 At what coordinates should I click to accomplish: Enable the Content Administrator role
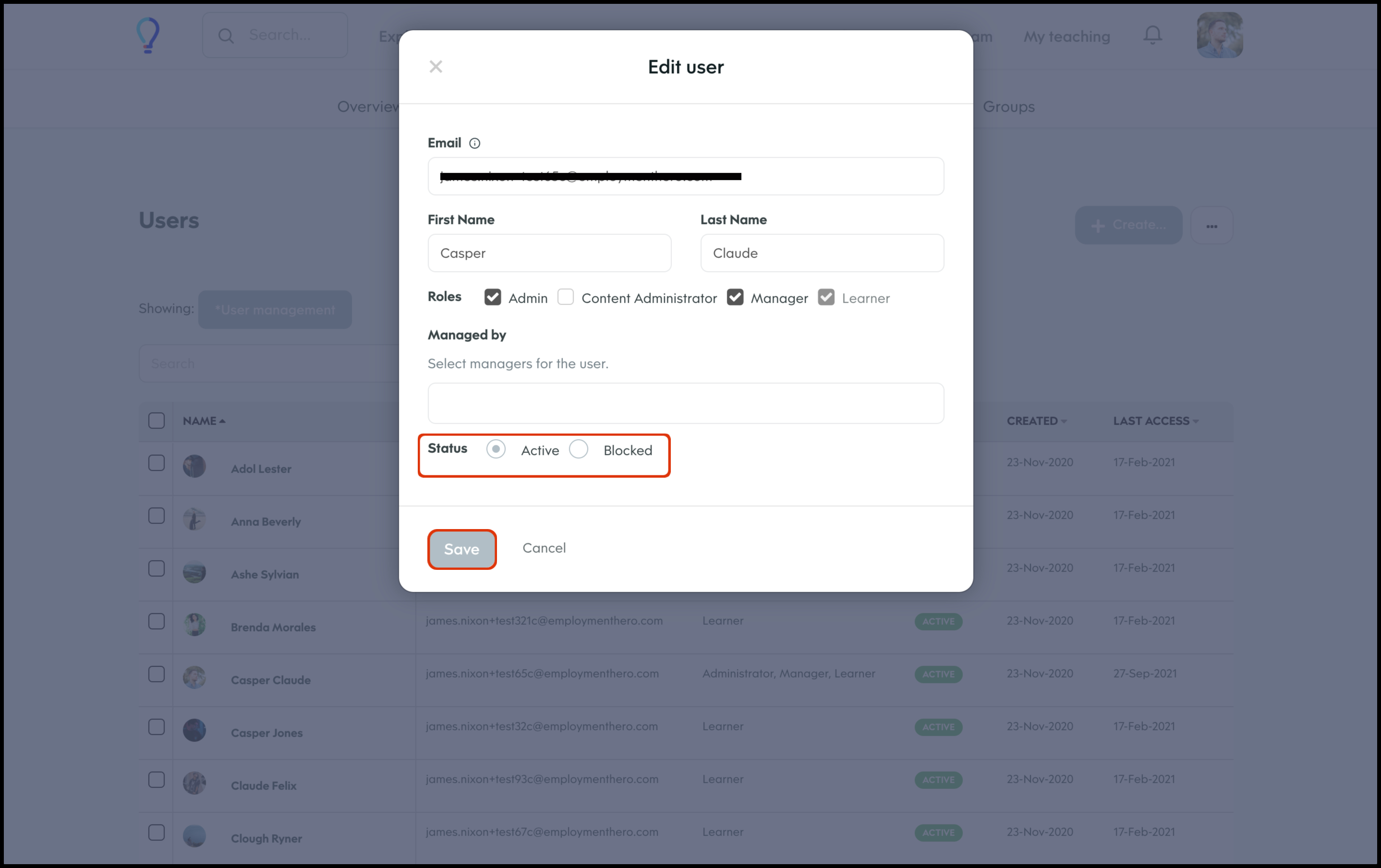coord(566,297)
